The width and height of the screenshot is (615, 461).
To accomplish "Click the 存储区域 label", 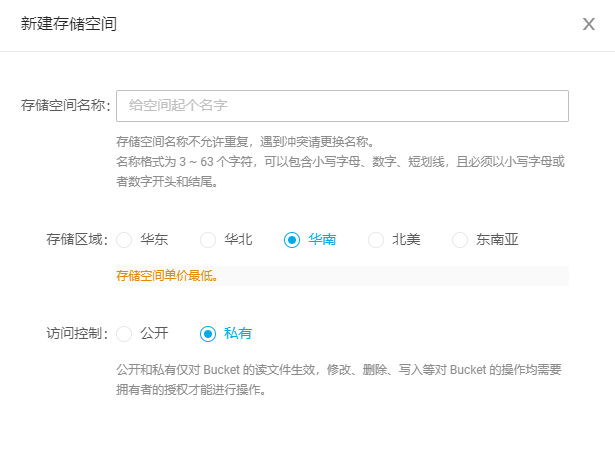I will click(77, 239).
